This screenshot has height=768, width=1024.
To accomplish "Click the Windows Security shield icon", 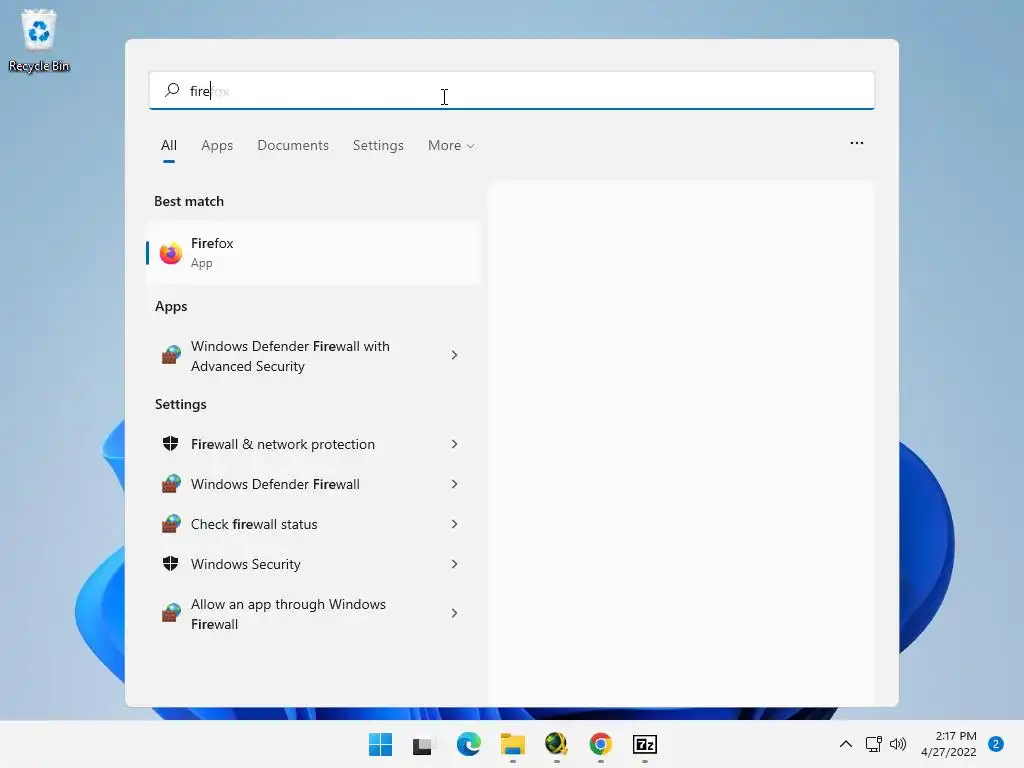I will 170,564.
